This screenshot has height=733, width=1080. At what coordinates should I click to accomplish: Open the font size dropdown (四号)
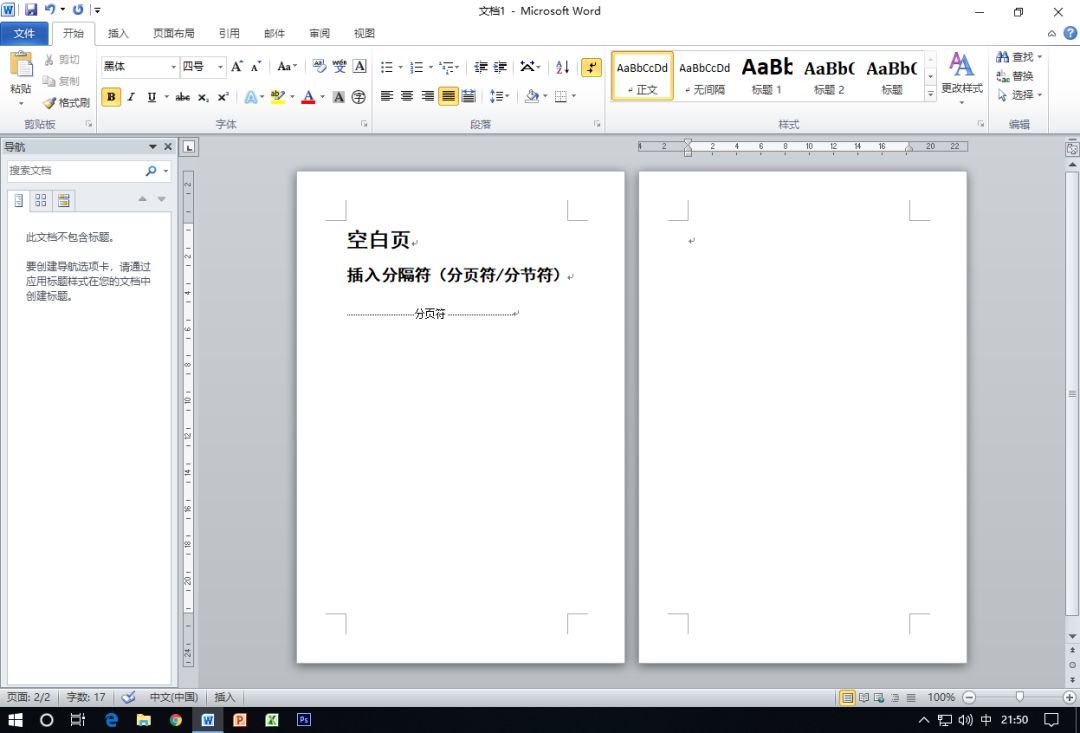221,67
